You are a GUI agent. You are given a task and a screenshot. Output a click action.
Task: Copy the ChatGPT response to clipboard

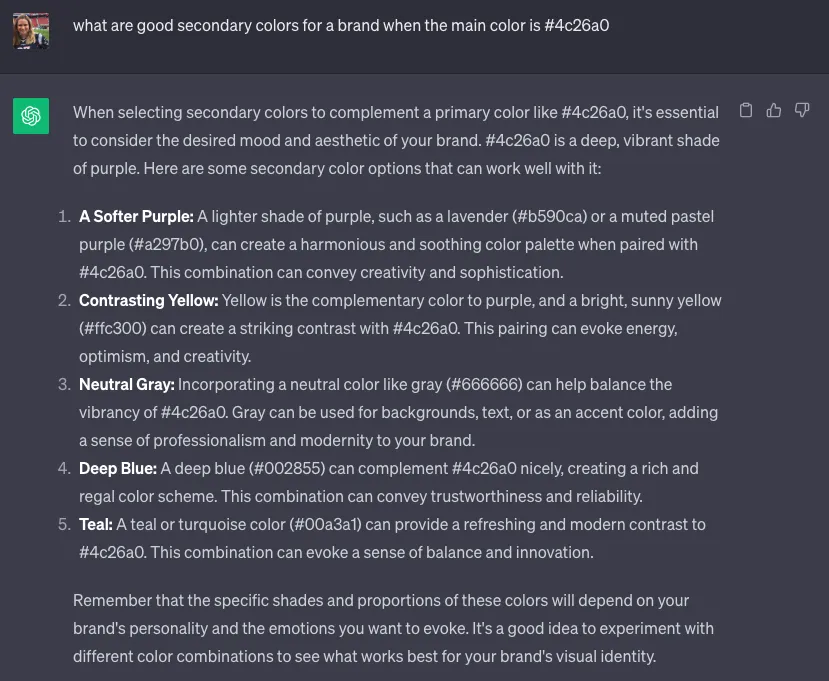[x=745, y=110]
